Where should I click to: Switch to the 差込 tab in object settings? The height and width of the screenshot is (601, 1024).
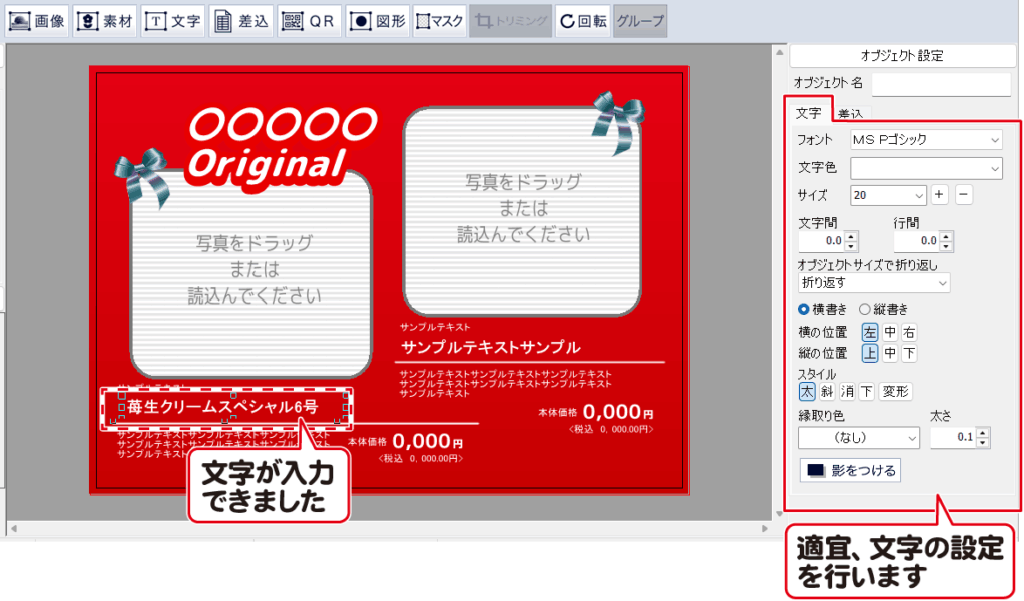852,114
